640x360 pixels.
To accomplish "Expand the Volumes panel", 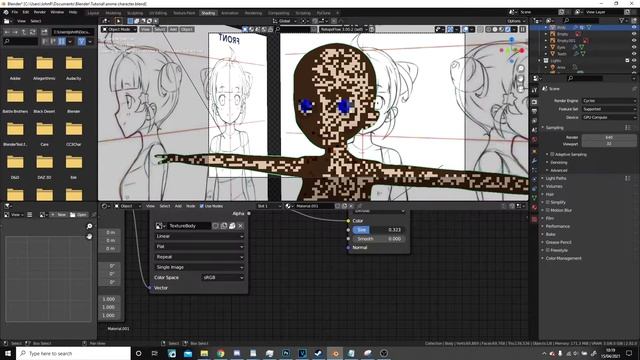I will click(x=553, y=186).
